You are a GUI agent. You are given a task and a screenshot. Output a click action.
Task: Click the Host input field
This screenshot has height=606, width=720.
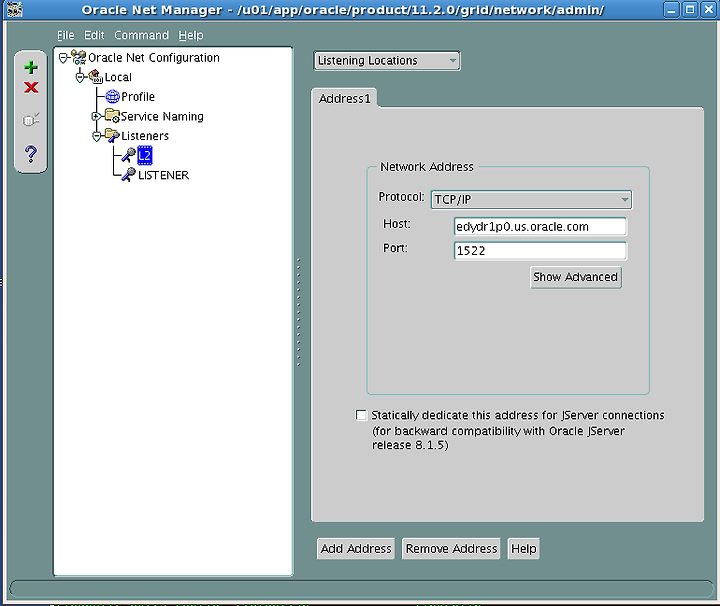point(540,226)
